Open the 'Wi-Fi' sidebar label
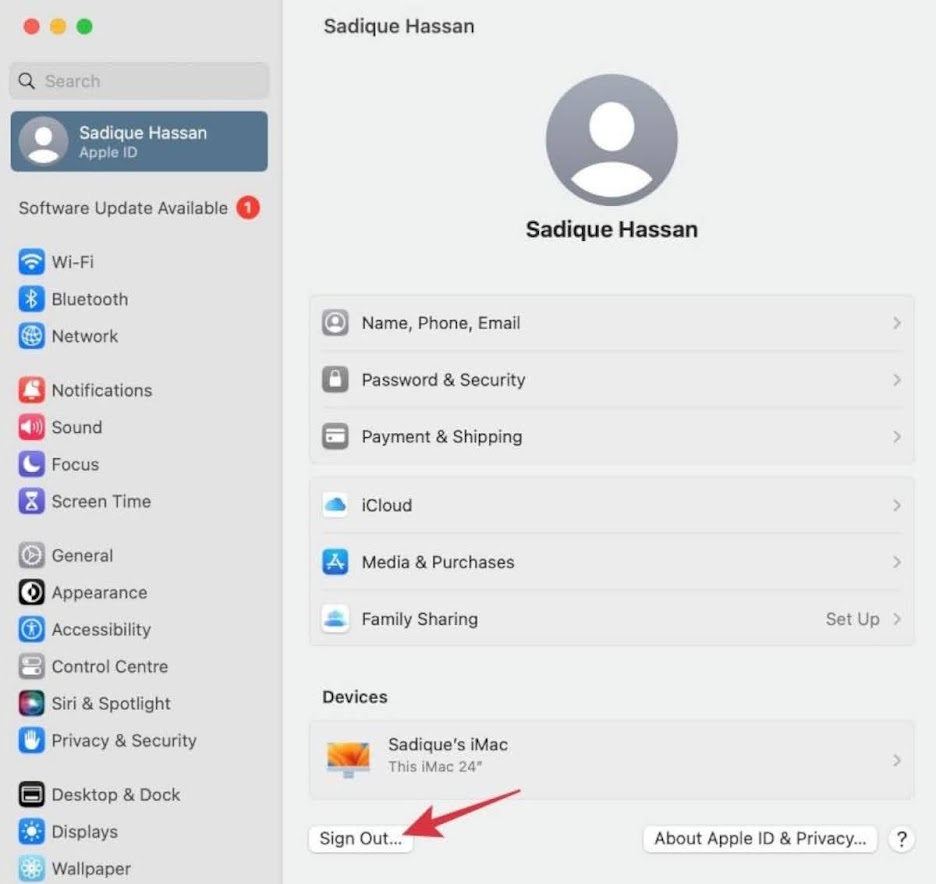936x884 pixels. coord(73,262)
